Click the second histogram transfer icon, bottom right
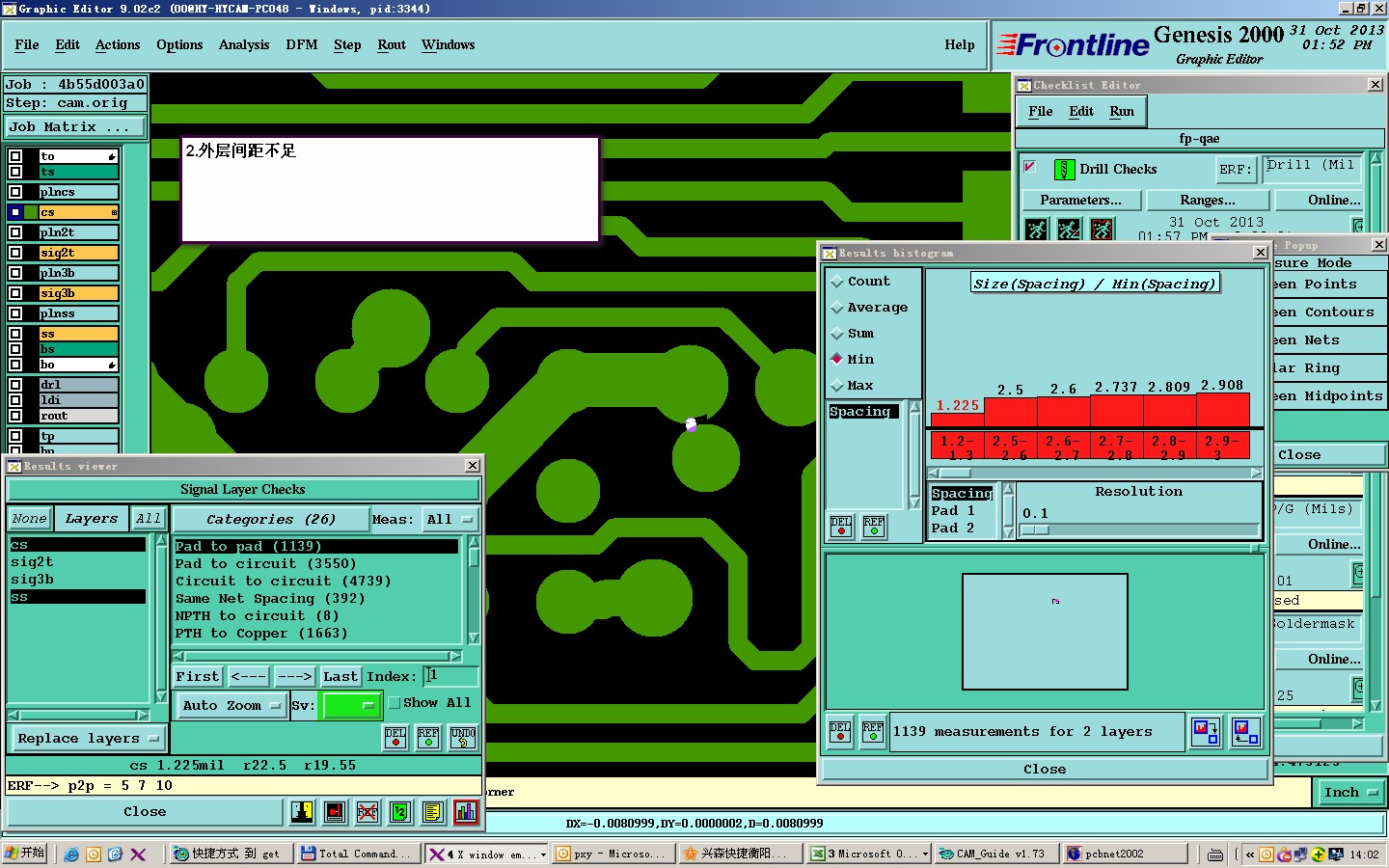Image resolution: width=1389 pixels, height=868 pixels. (x=1246, y=732)
